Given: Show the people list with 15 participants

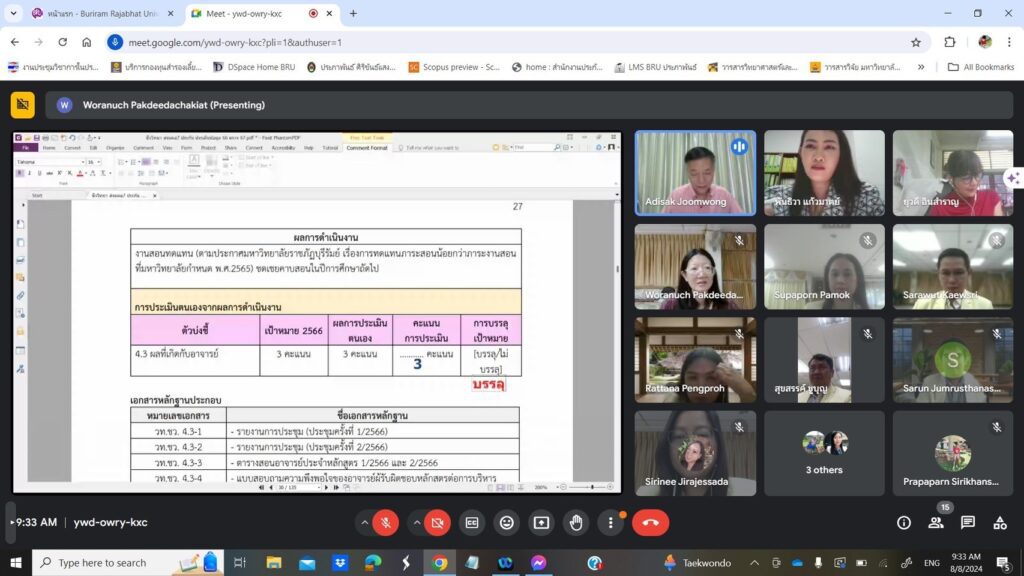Looking at the screenshot, I should coord(936,522).
